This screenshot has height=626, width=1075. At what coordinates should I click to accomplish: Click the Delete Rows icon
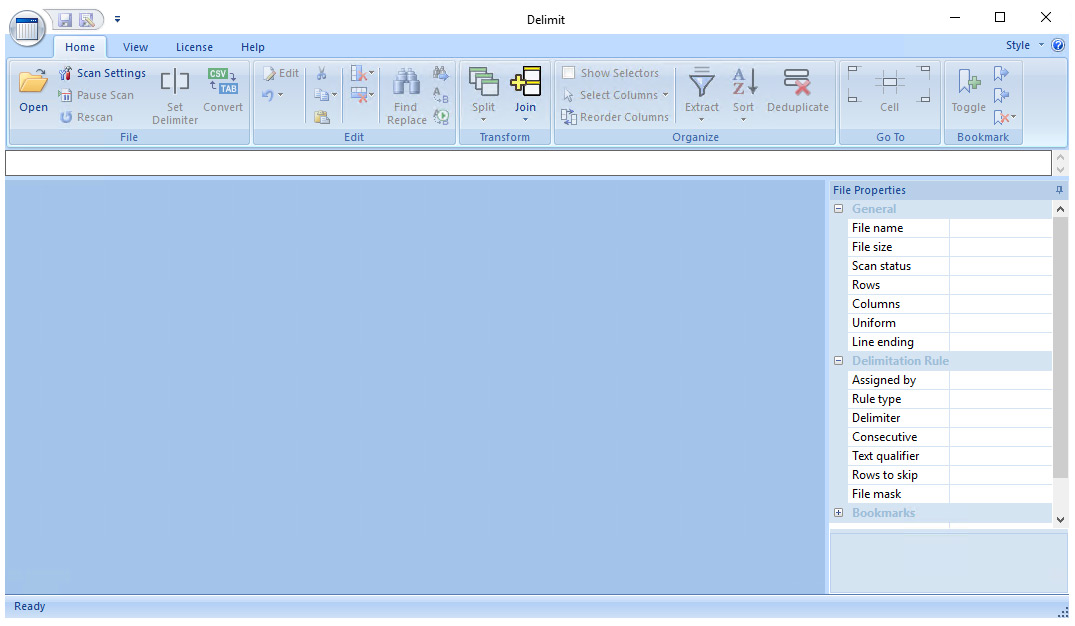tap(359, 95)
